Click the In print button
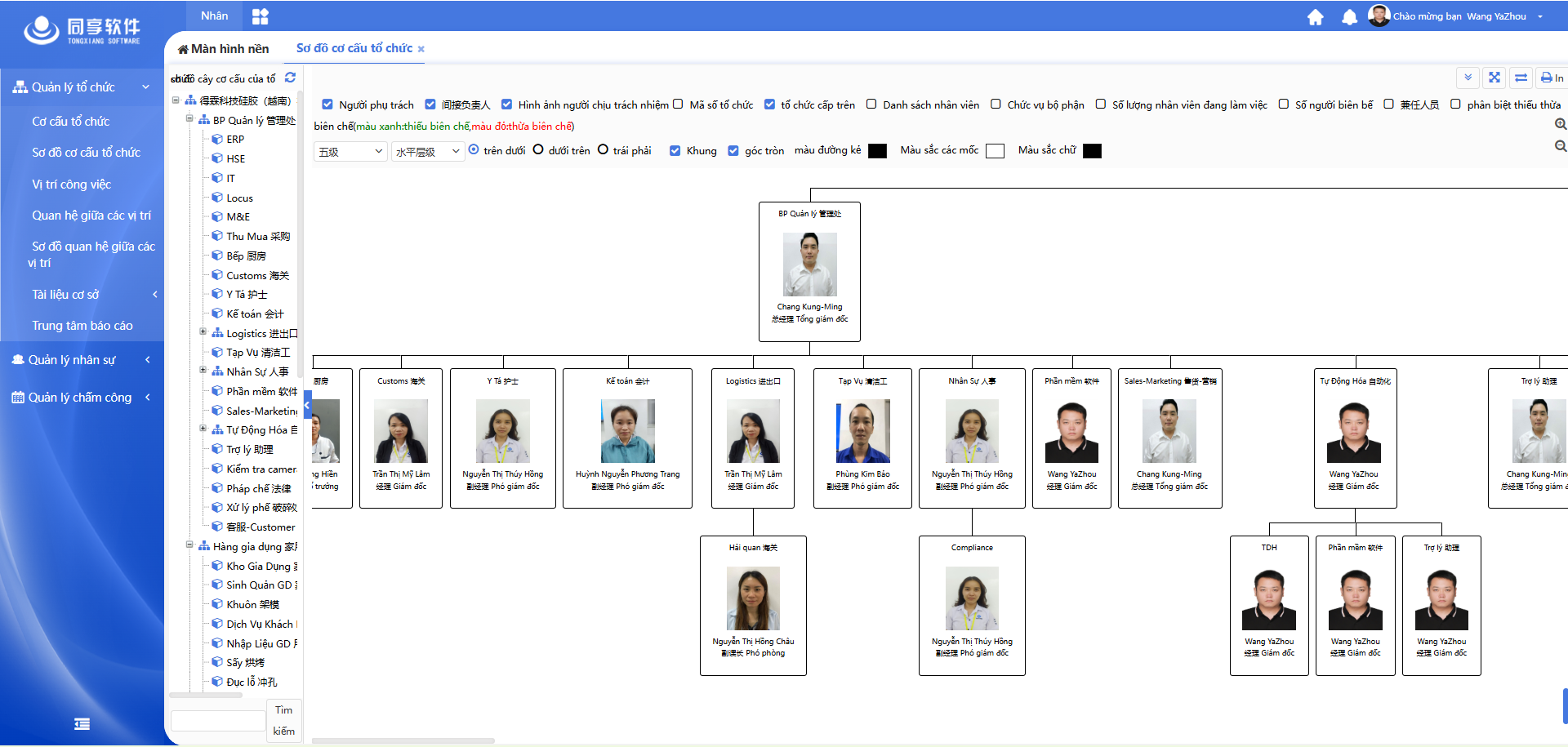This screenshot has width=1568, height=747. (1552, 78)
